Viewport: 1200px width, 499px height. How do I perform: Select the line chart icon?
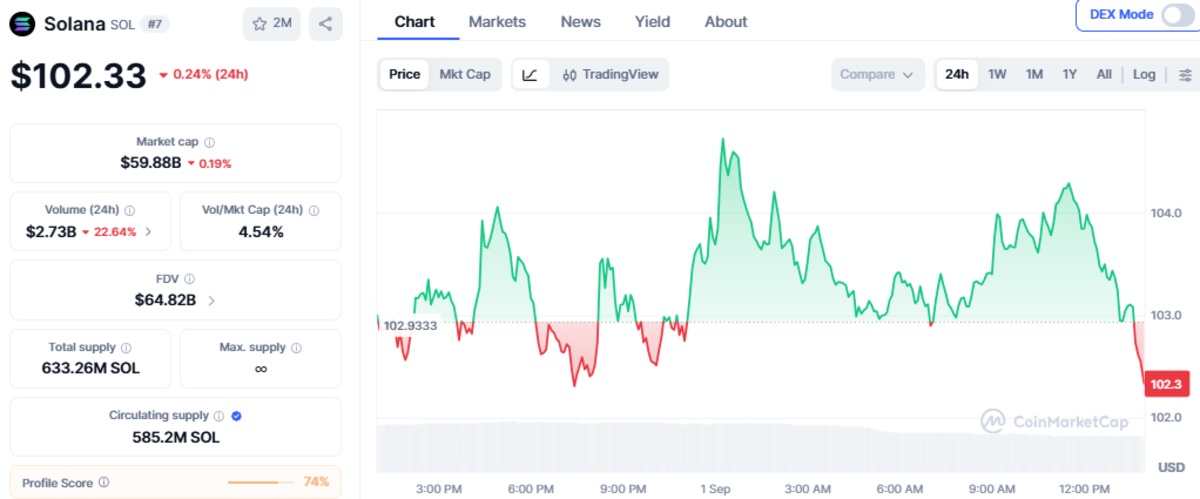click(531, 74)
